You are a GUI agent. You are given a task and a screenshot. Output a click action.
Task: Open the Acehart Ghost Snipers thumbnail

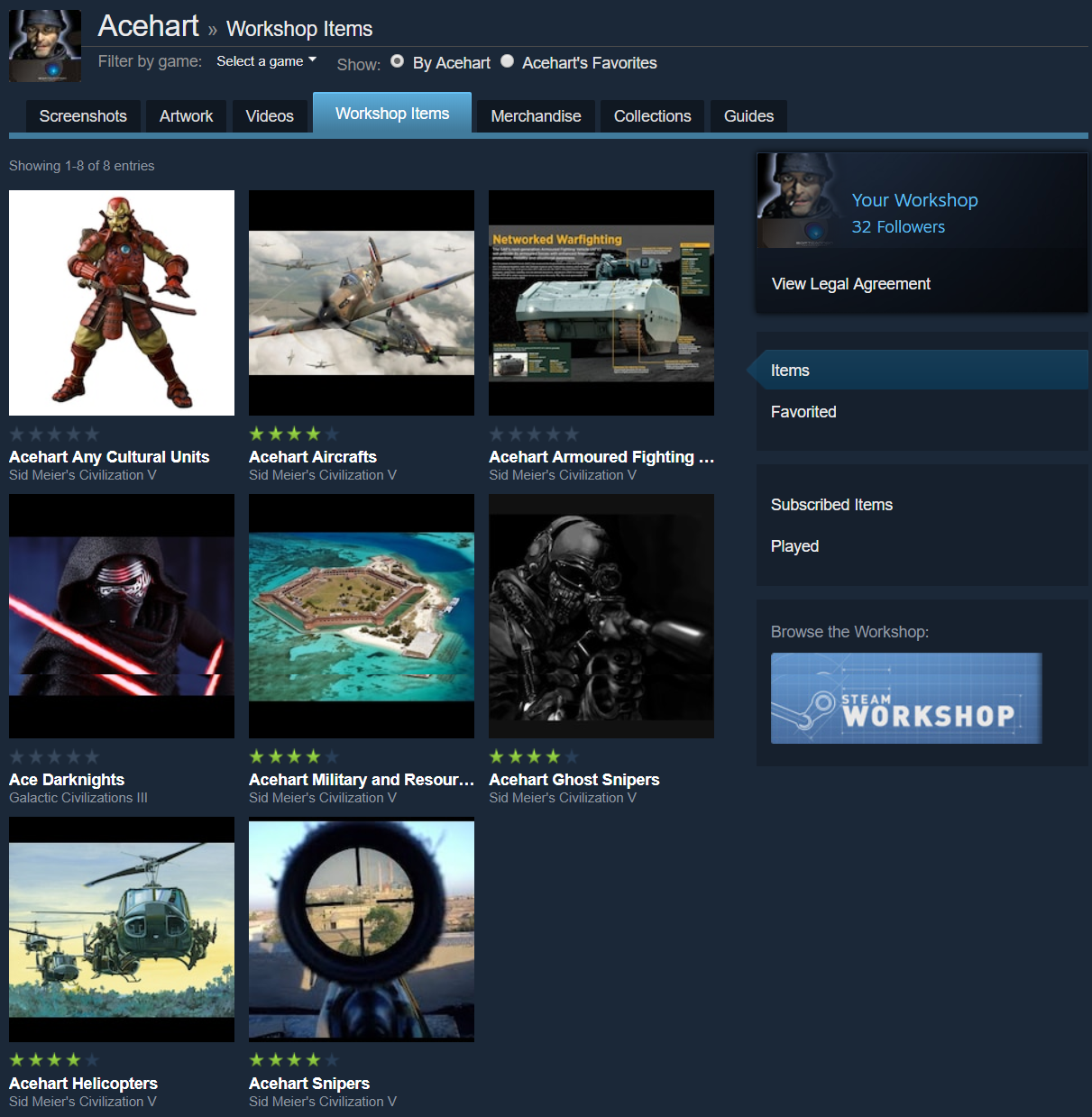(601, 616)
